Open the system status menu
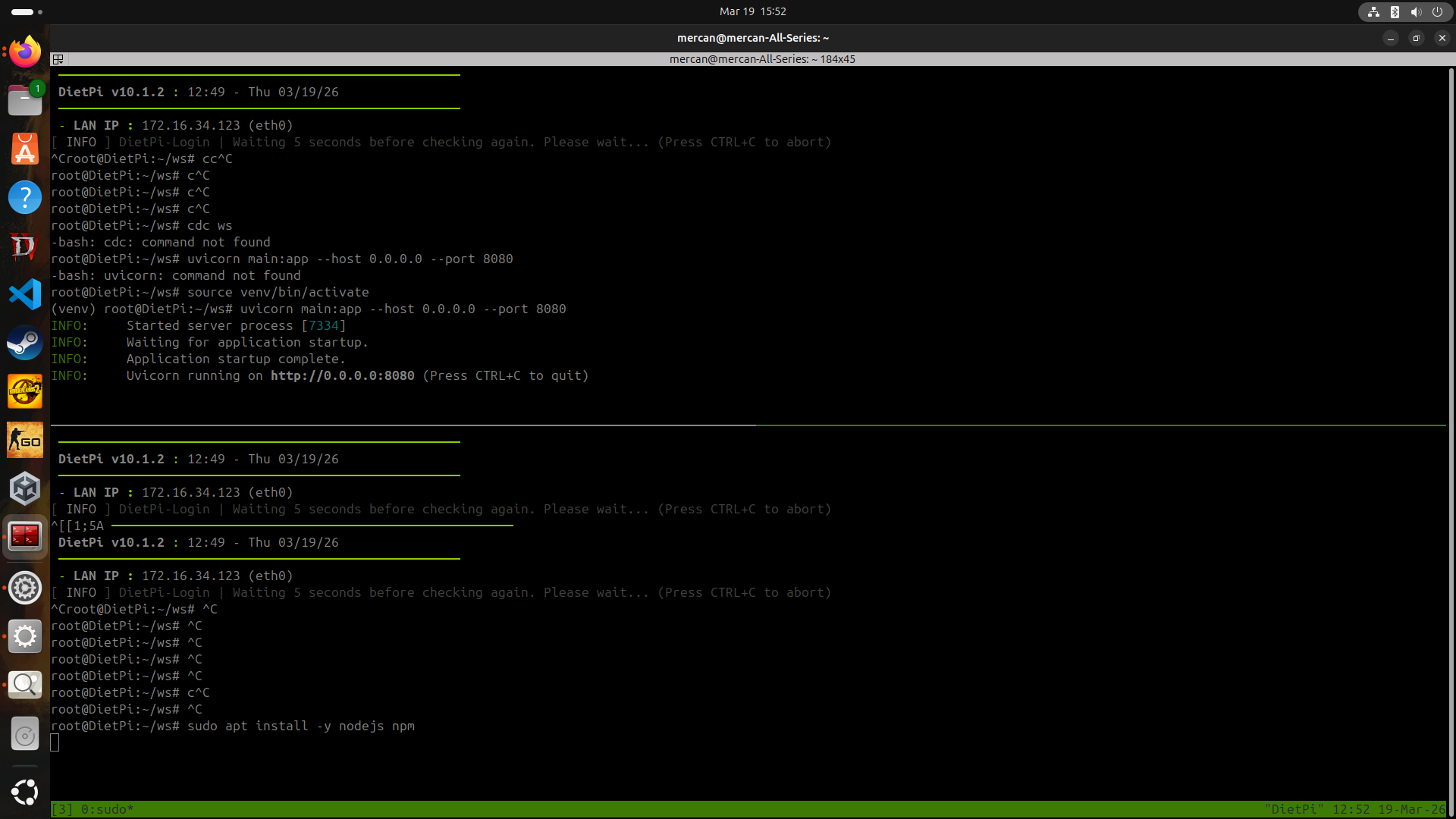Screen dimensions: 1456x819 click(1404, 11)
